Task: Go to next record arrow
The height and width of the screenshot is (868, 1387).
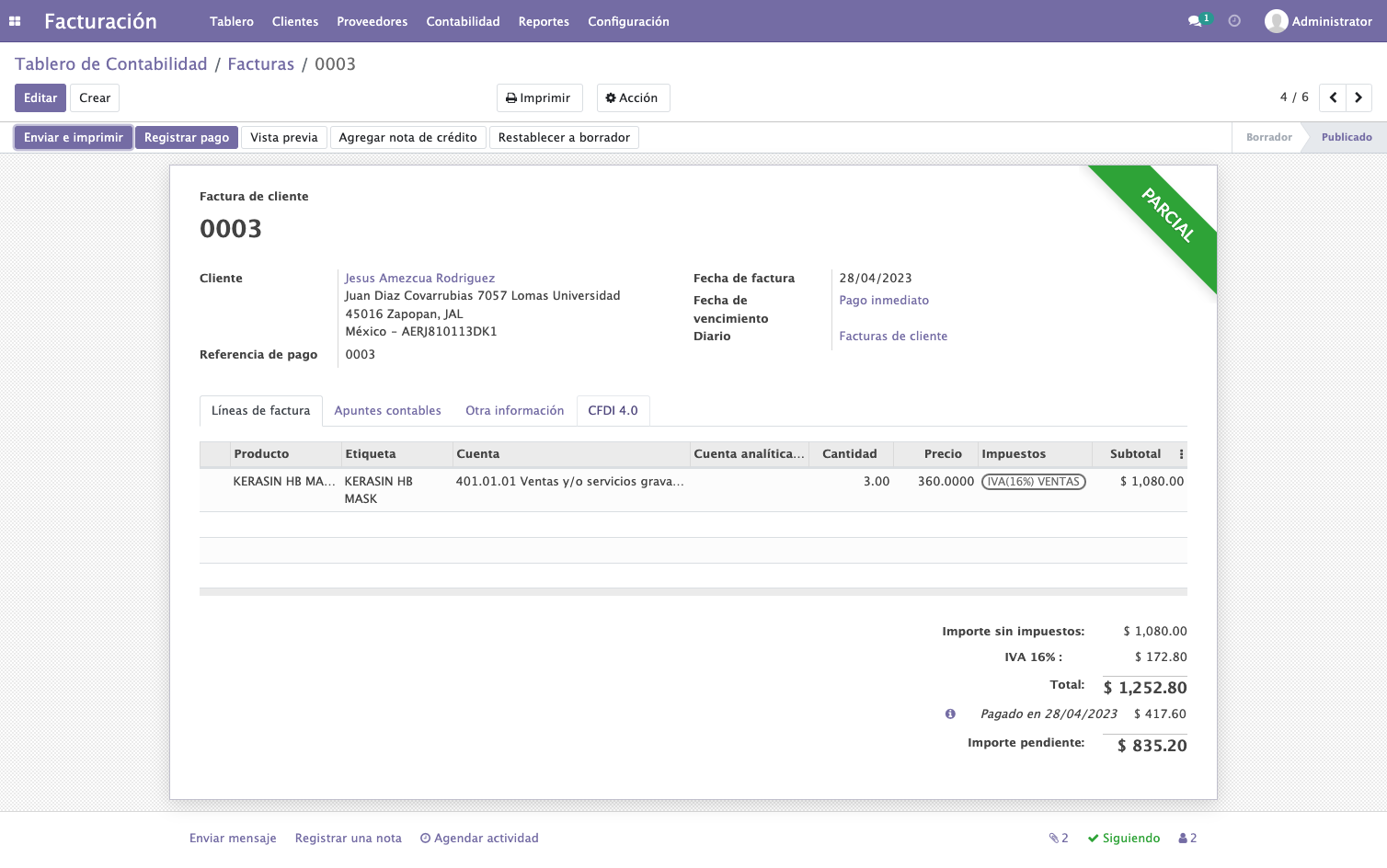Action: pos(1358,97)
